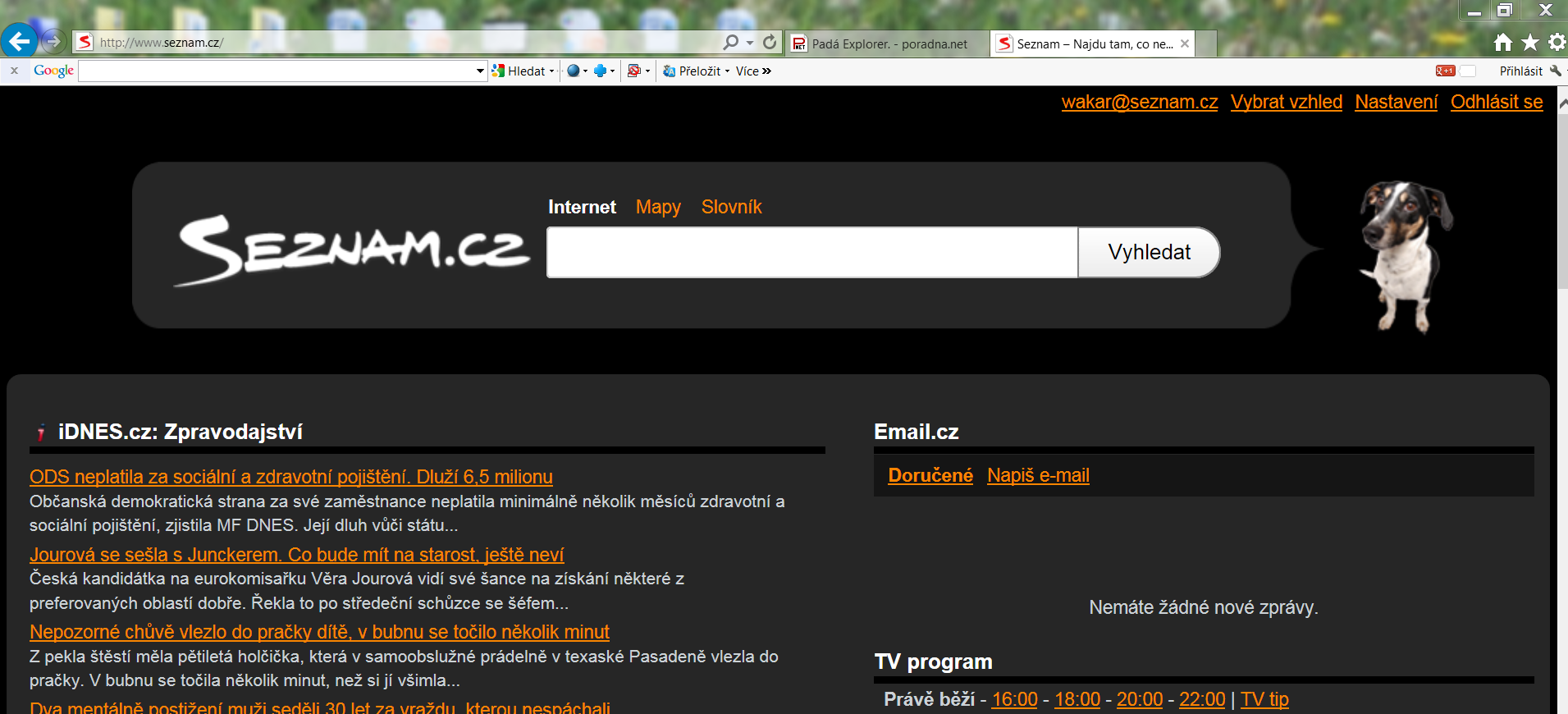Viewport: 1568px width, 714px height.
Task: Expand the Přeložit dropdown arrow
Action: pos(727,71)
